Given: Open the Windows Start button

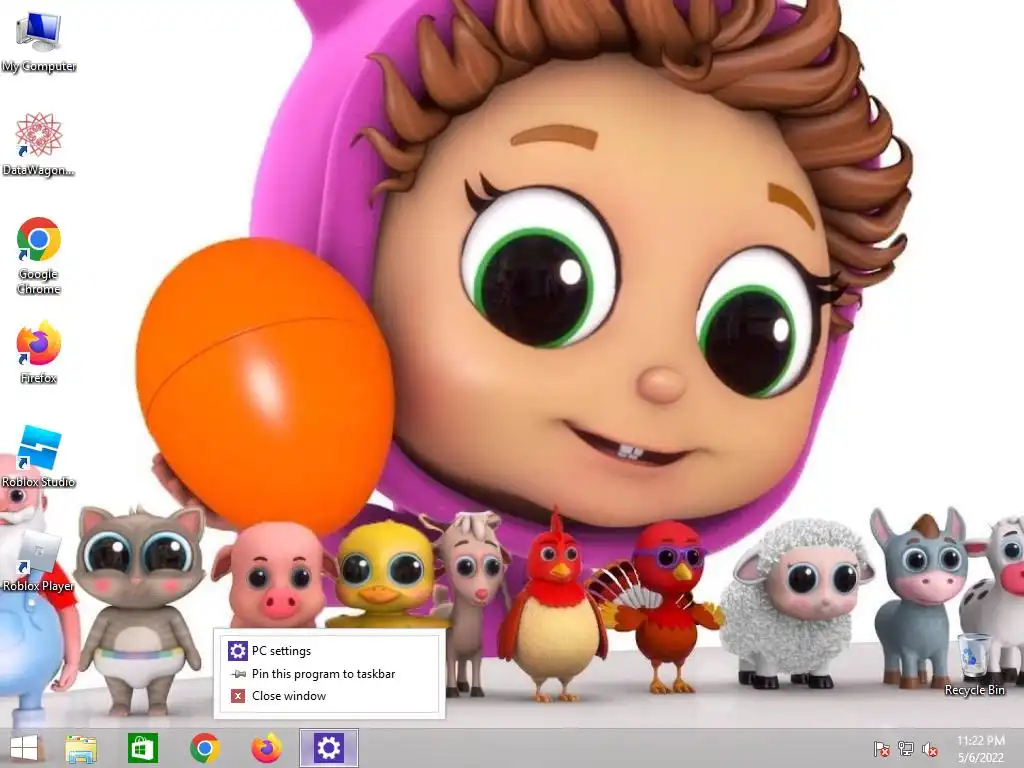Looking at the screenshot, I should [24, 748].
